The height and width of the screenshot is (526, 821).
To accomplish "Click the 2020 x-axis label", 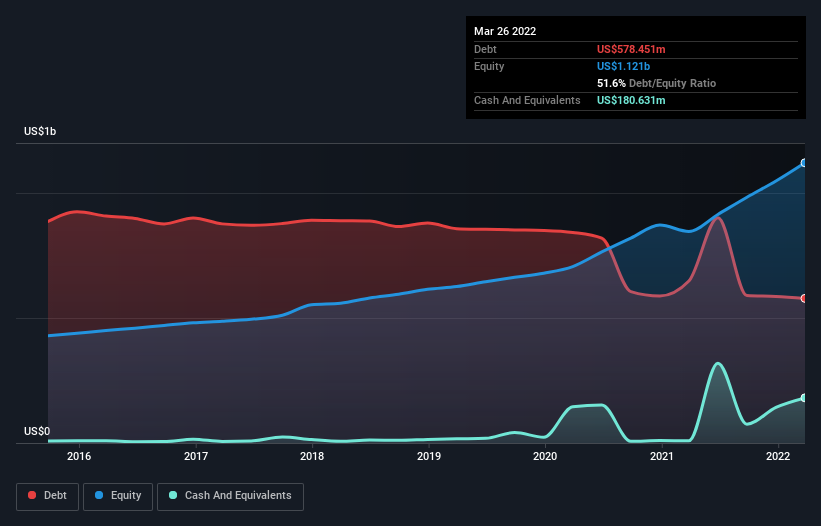I will click(545, 456).
